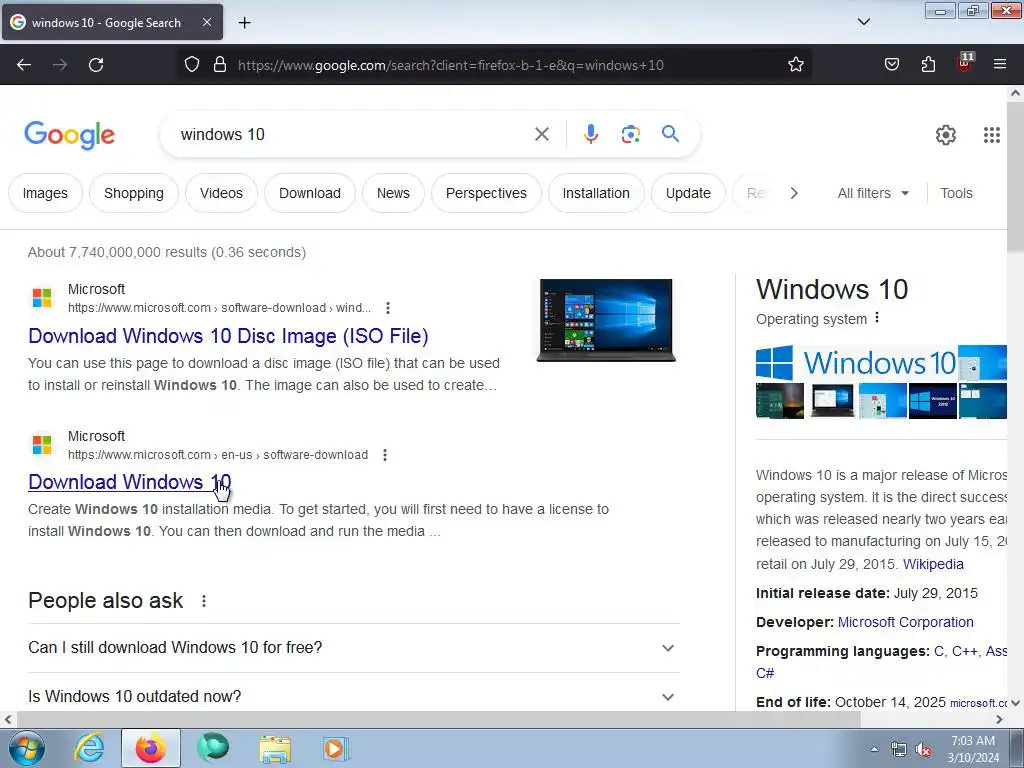Open the Save to Pocket icon

coord(891,65)
